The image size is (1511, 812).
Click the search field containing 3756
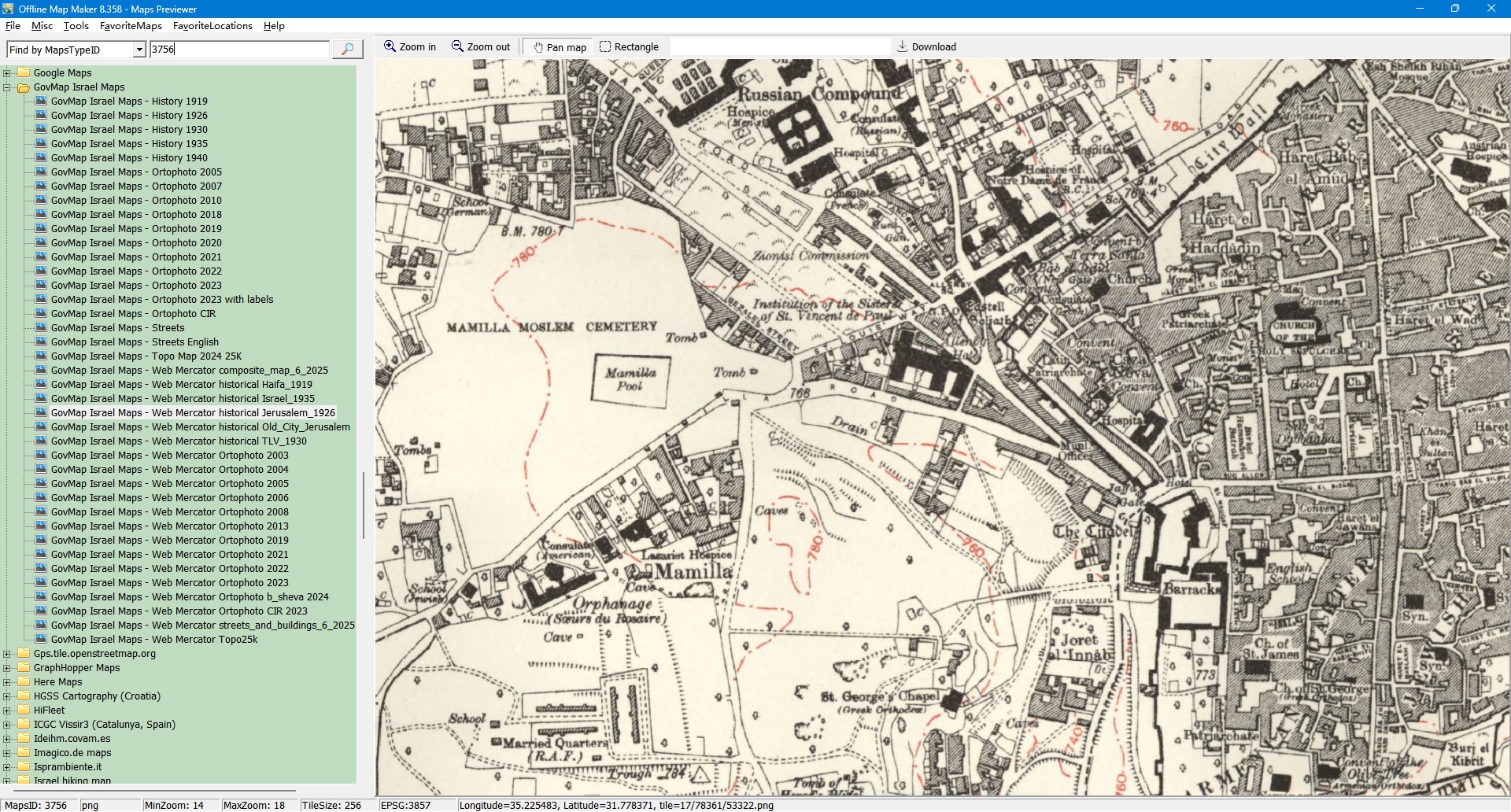pos(239,50)
